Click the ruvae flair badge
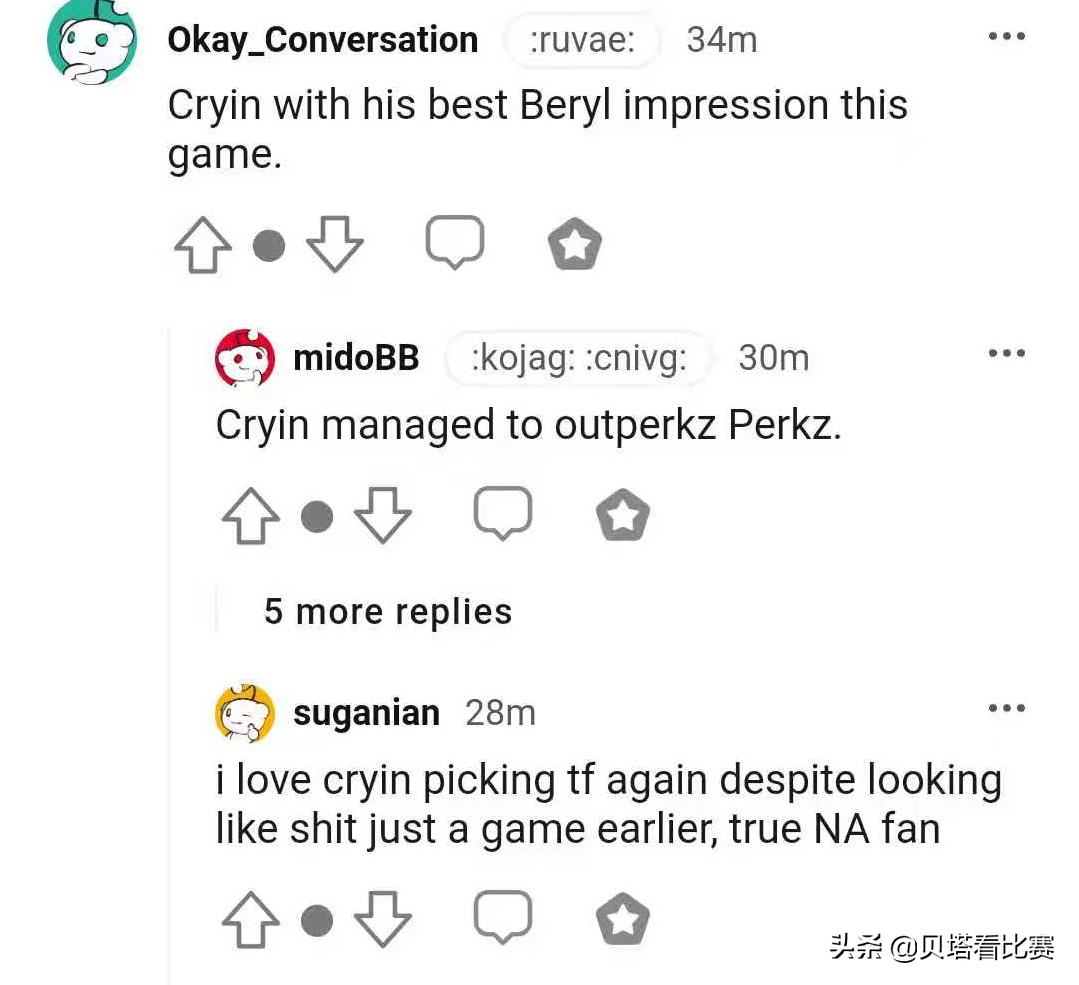The image size is (1079, 985). click(582, 40)
